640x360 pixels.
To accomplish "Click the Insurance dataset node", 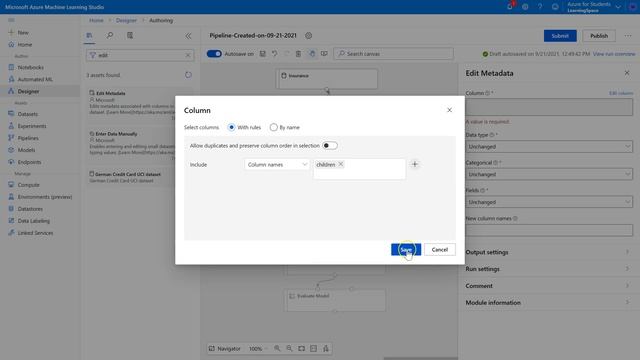I will [x=327, y=78].
